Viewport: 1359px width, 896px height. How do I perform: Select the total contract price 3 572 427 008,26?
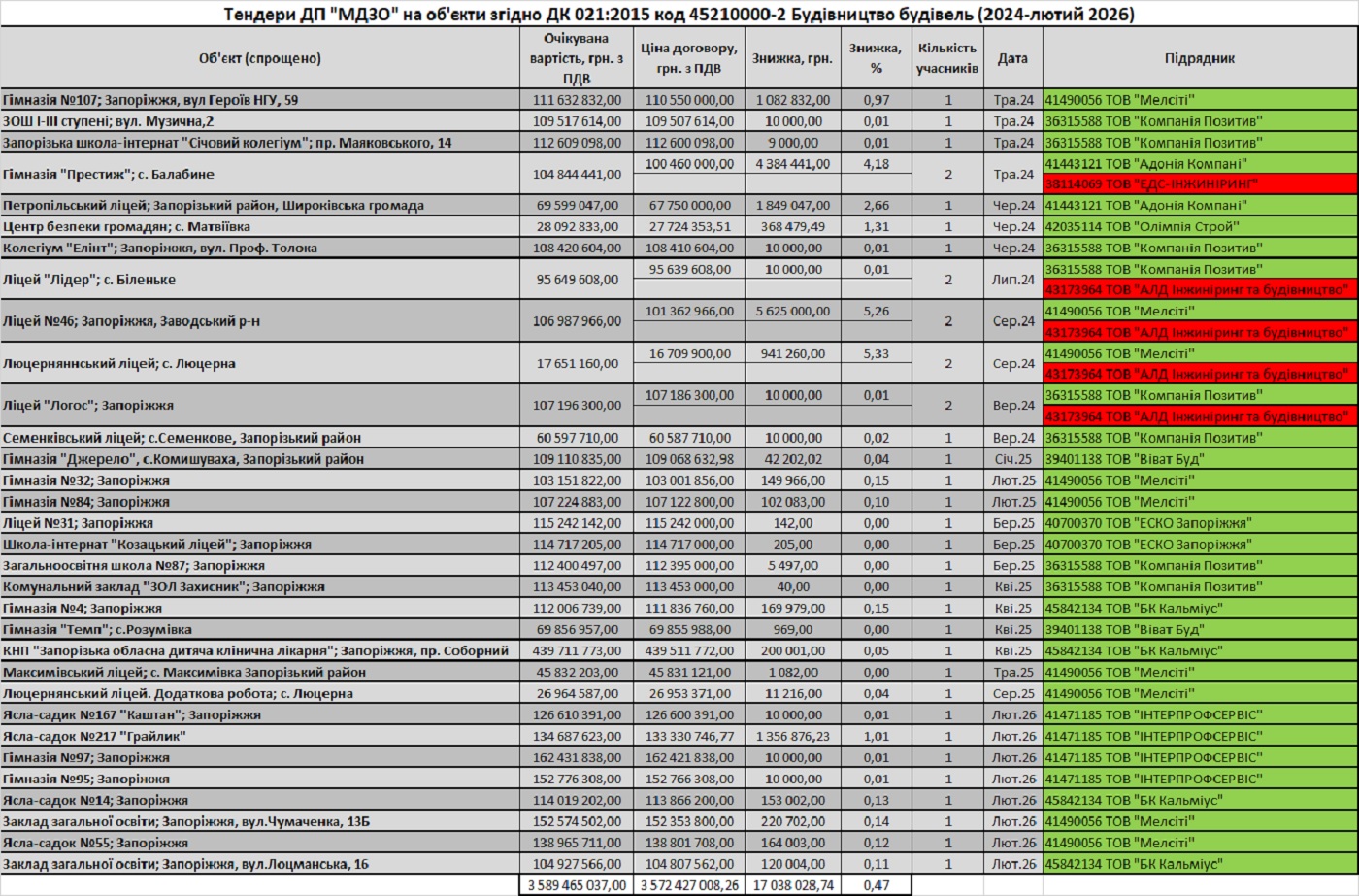(x=689, y=885)
